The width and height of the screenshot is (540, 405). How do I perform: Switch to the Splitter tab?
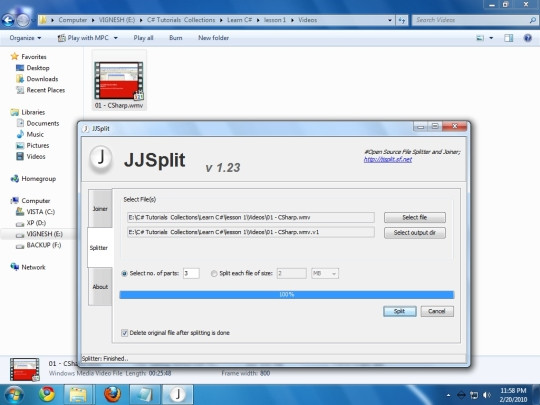click(99, 248)
